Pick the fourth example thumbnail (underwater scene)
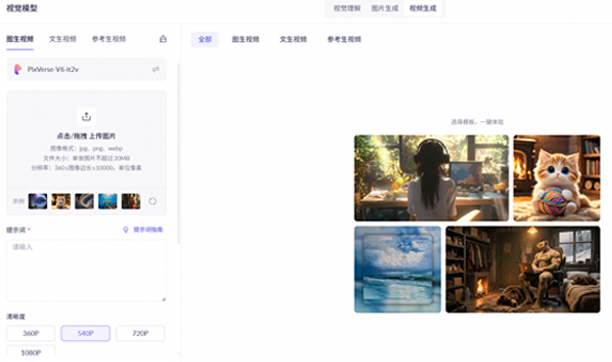The height and width of the screenshot is (362, 612). click(x=108, y=201)
